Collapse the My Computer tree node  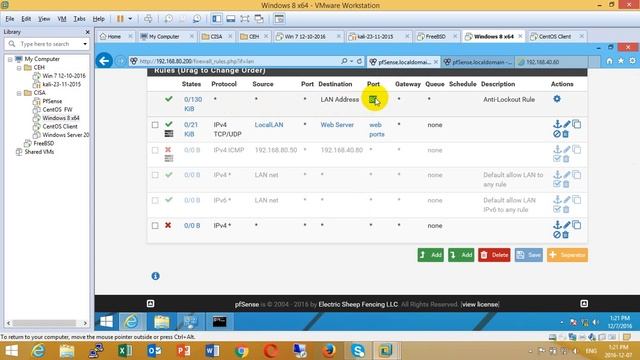pos(10,59)
